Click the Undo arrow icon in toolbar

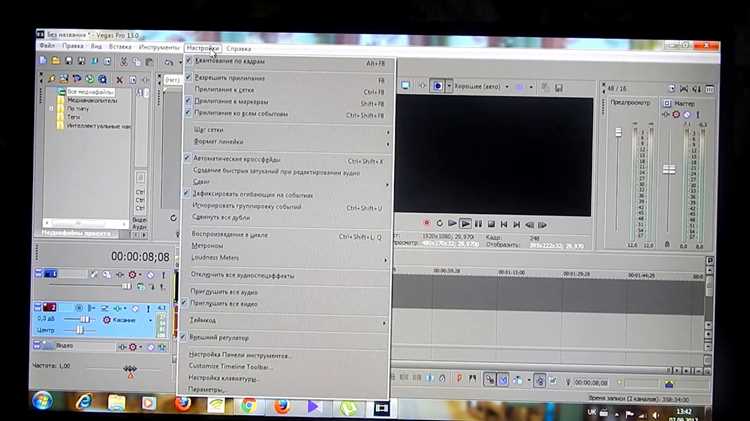coord(169,62)
